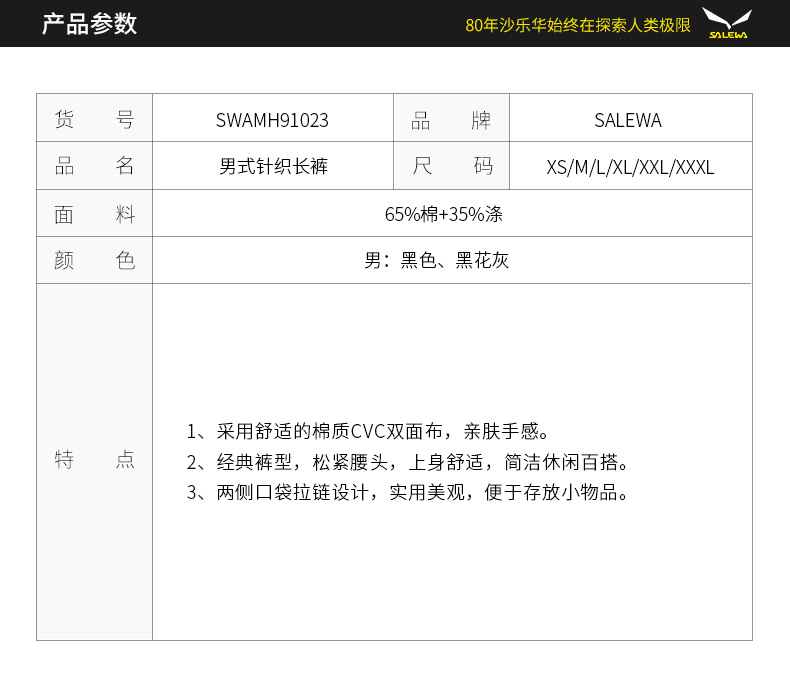Select feature line 2 about 松紧腰头
Viewport: 790px width, 691px height.
[408, 462]
